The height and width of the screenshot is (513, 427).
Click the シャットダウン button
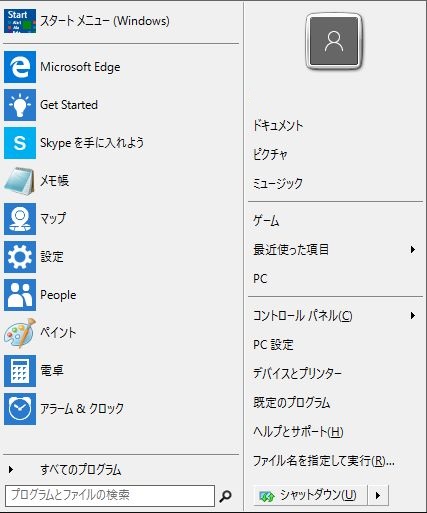[x=310, y=495]
